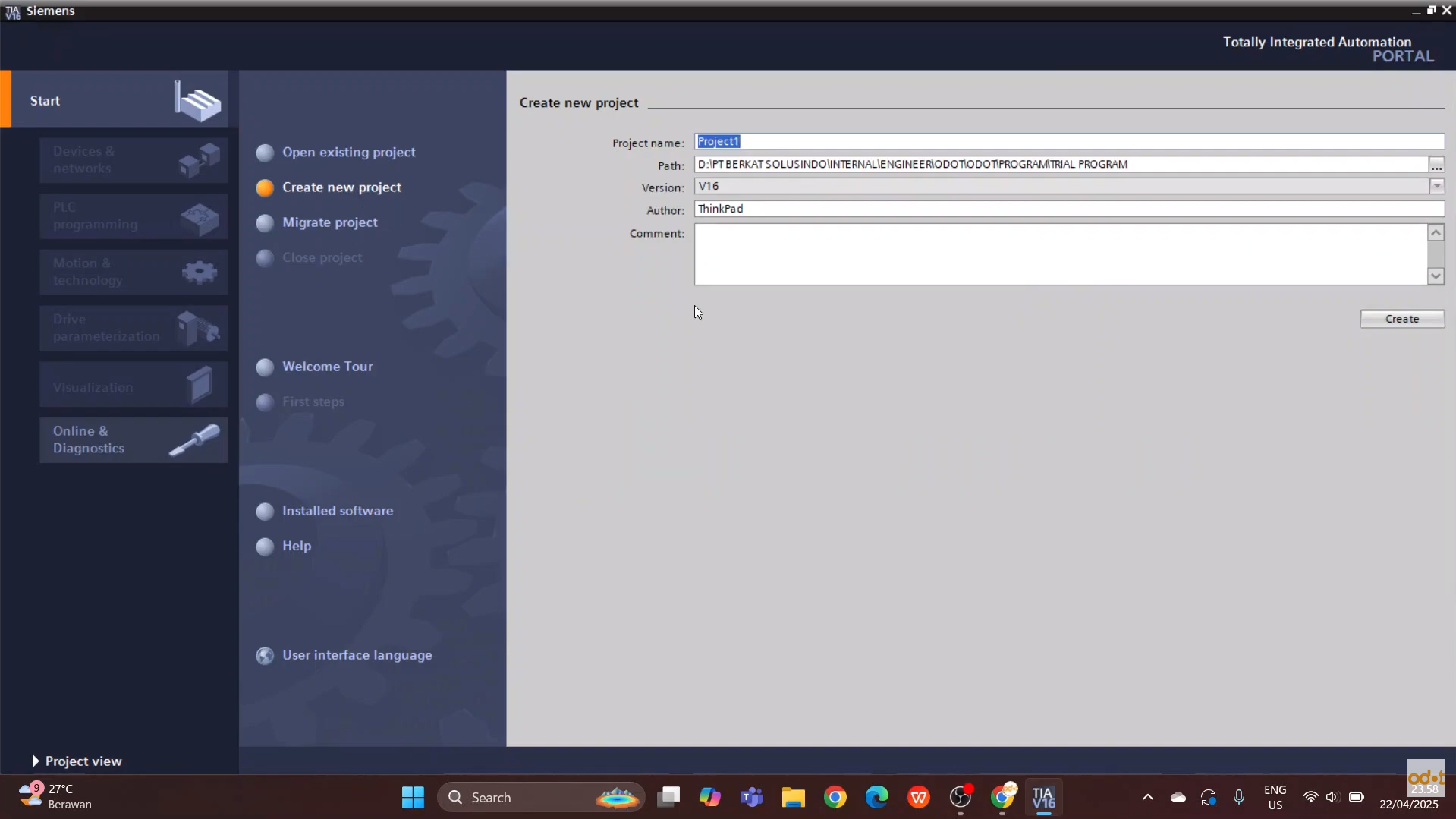
Task: Click the TIA Portal V16 taskbar icon
Action: (x=1044, y=798)
